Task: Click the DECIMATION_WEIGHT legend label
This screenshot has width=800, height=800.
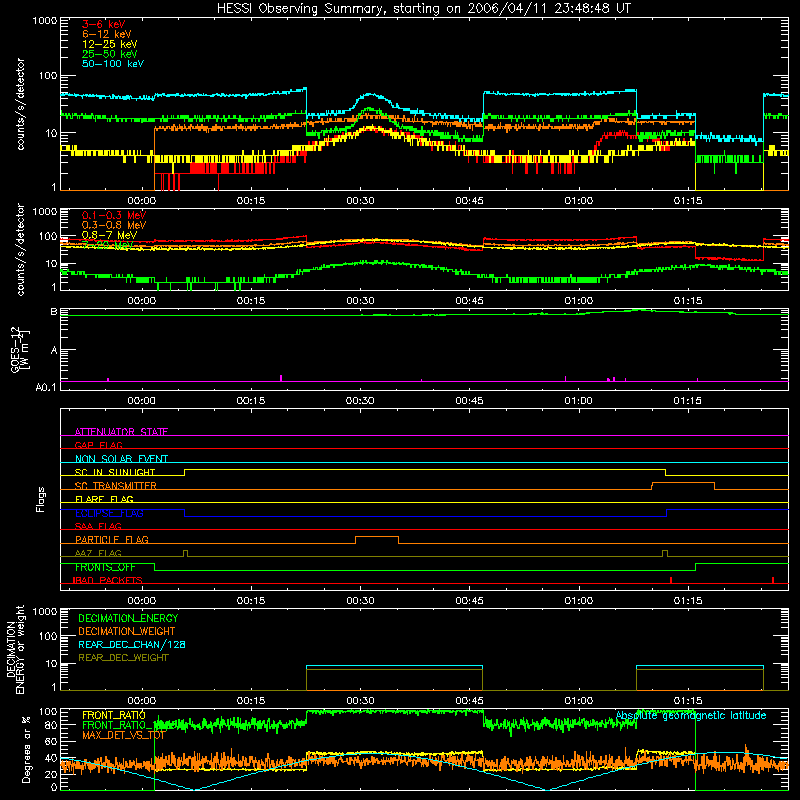Action: coord(127,631)
